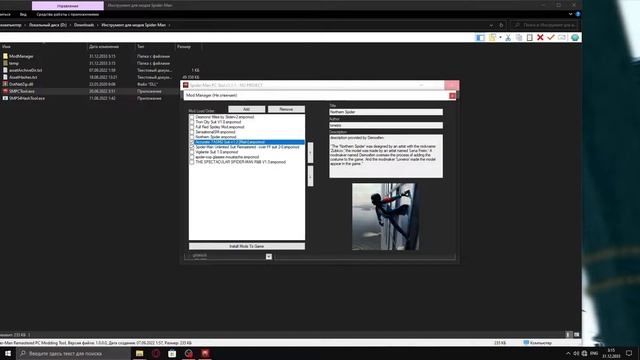The height and width of the screenshot is (360, 640).
Task: Toggle checkbox for Tron City Suit V1.0
Action: coord(192,122)
